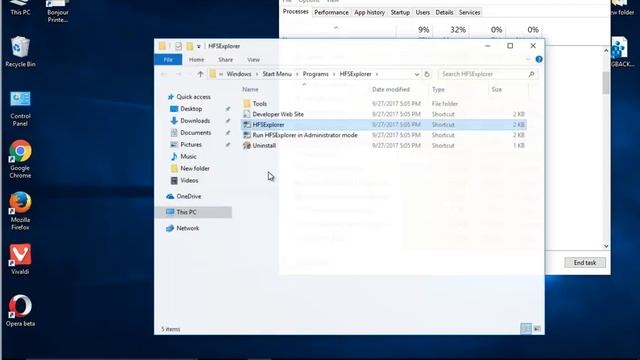This screenshot has width=640, height=360.
Task: Click Programs in the address breadcrumb
Action: coord(316,74)
